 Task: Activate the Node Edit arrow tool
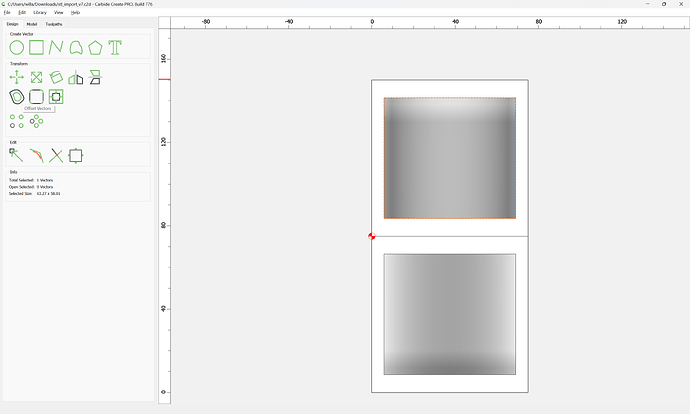click(x=17, y=155)
